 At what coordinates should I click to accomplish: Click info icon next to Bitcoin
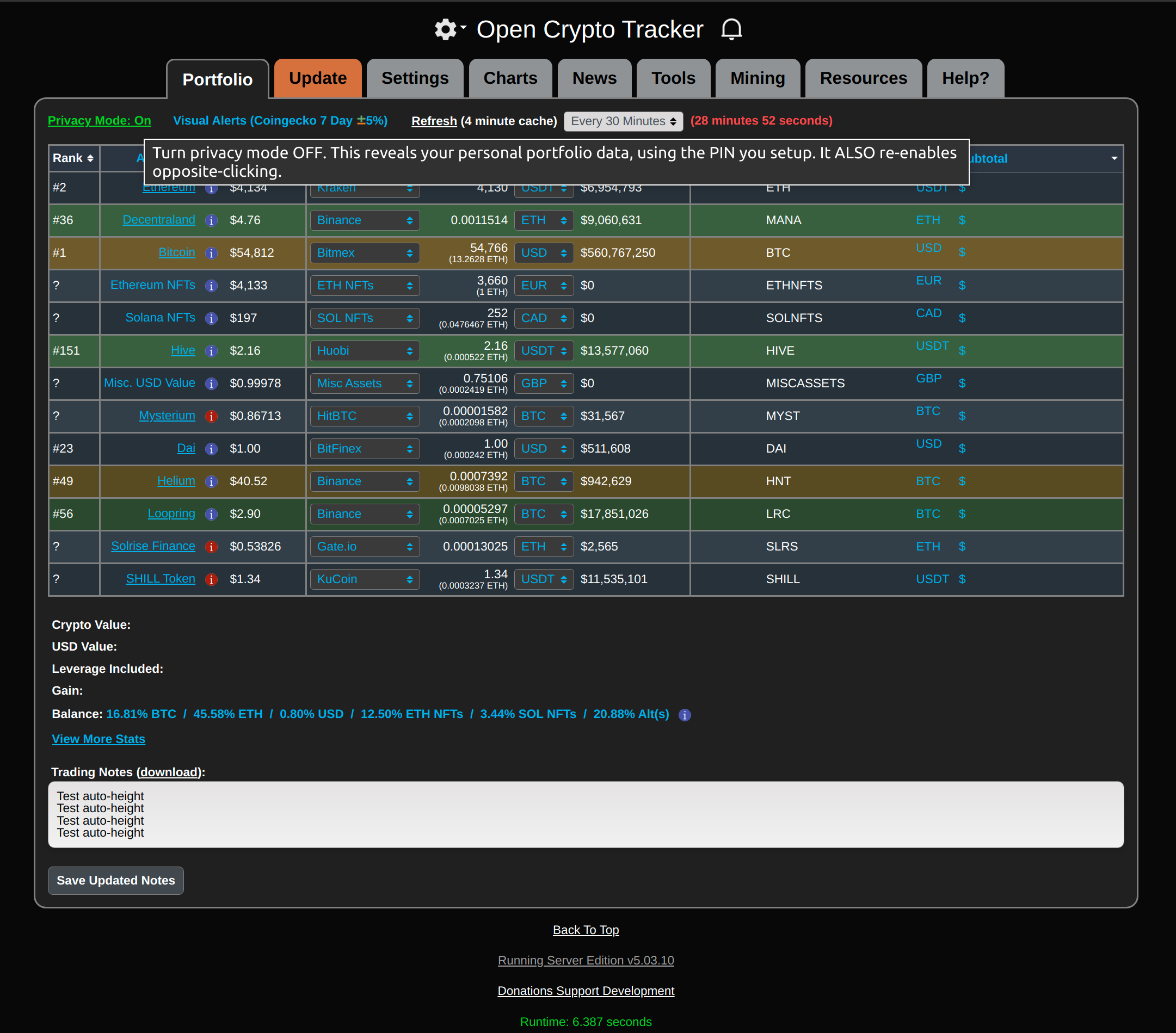pos(211,253)
